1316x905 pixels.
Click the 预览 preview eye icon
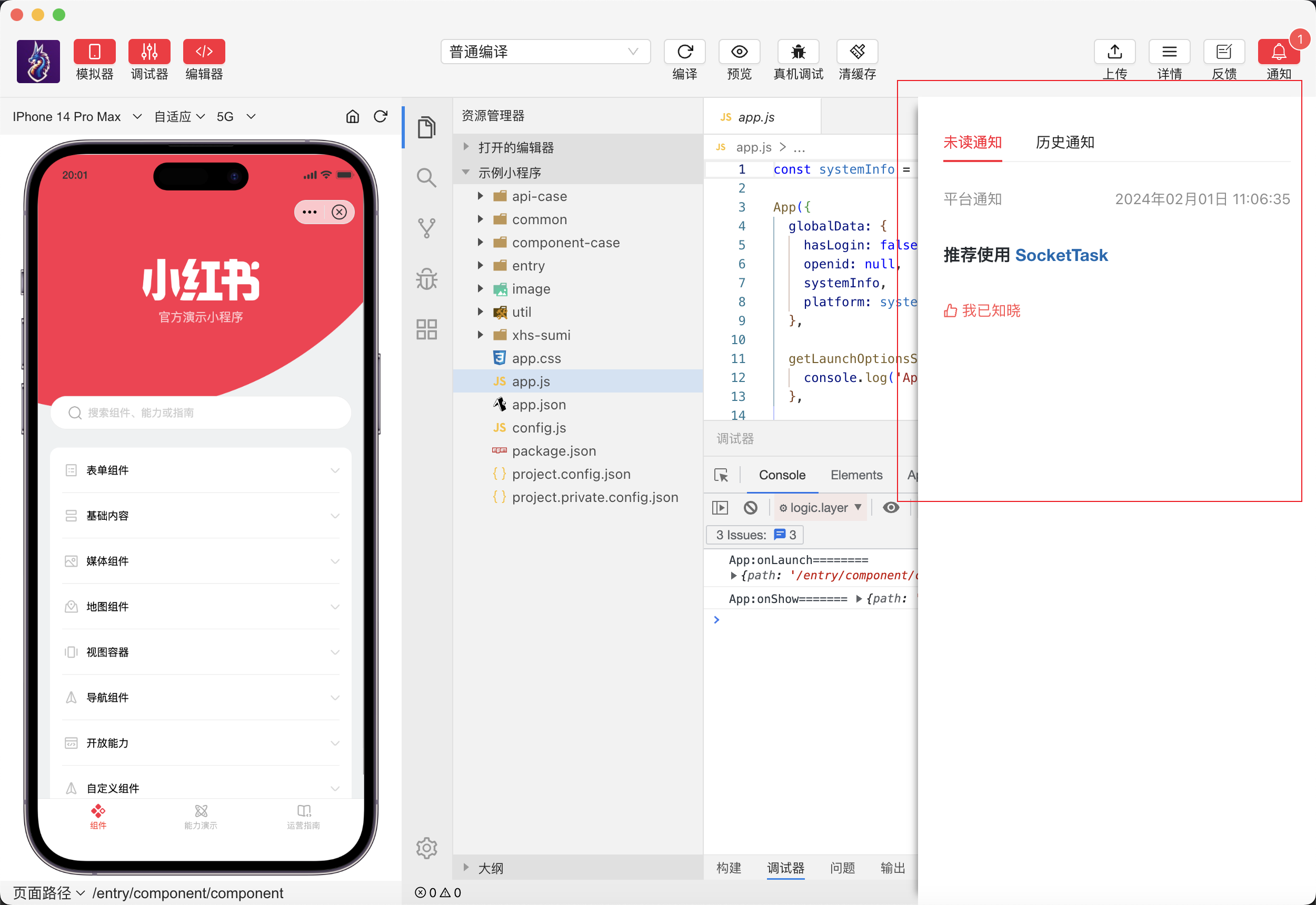pos(739,52)
